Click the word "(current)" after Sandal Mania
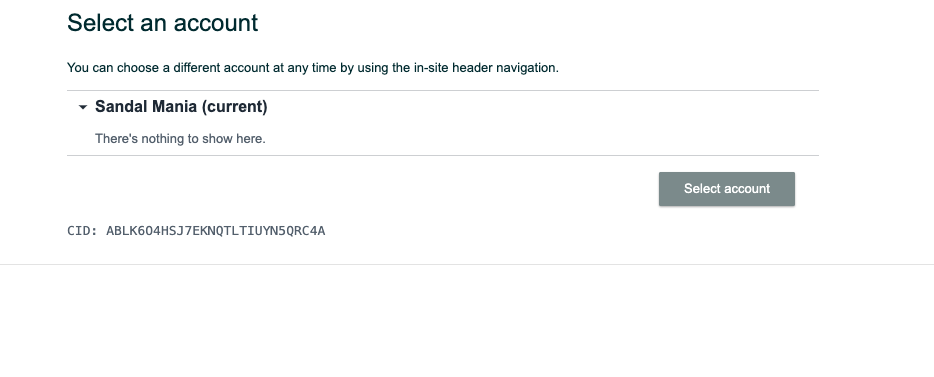The width and height of the screenshot is (934, 377). coord(234,107)
